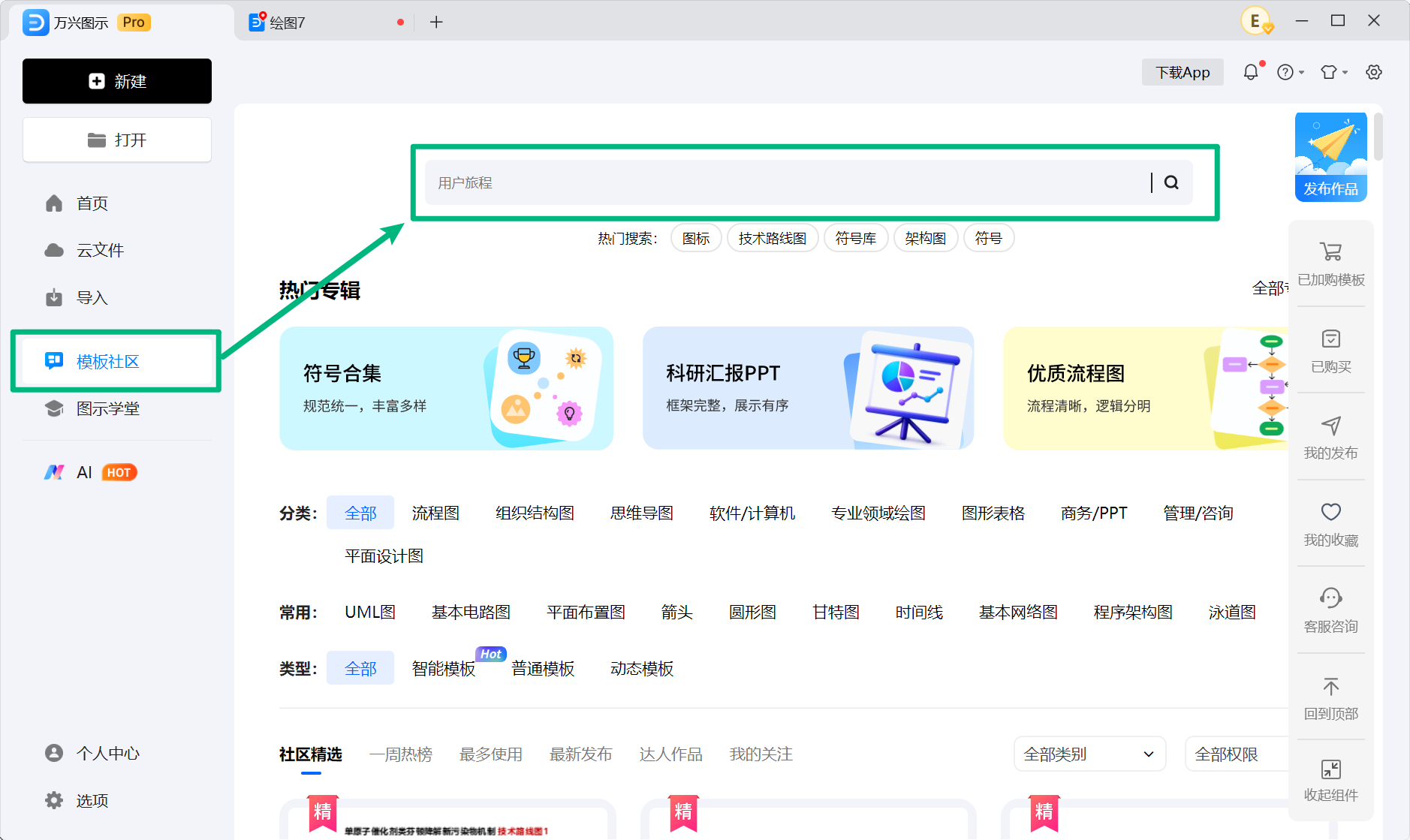1410x840 pixels.
Task: Open 我的收藏 favorites heart
Action: [1330, 524]
